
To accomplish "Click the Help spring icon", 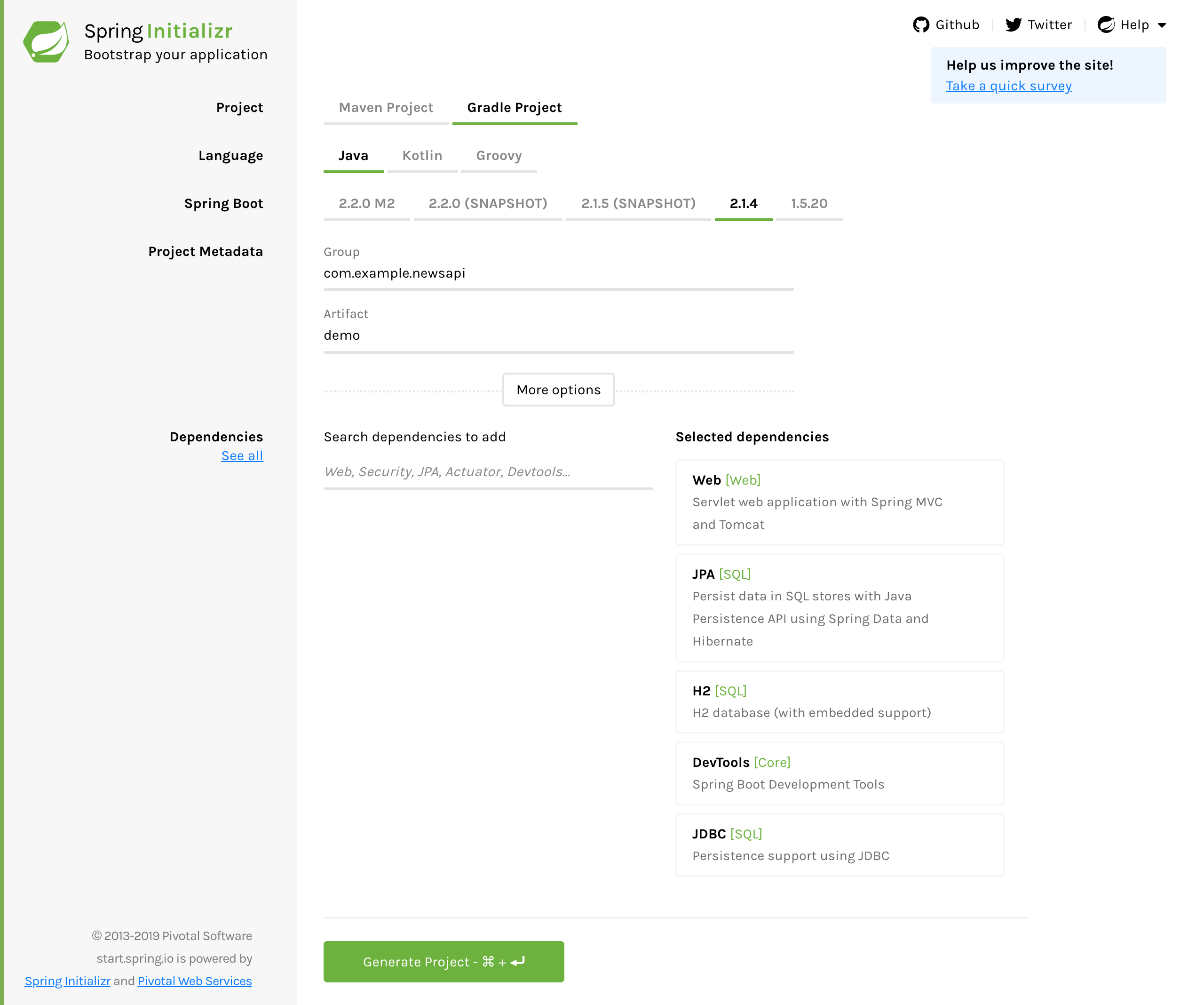I will [x=1106, y=24].
